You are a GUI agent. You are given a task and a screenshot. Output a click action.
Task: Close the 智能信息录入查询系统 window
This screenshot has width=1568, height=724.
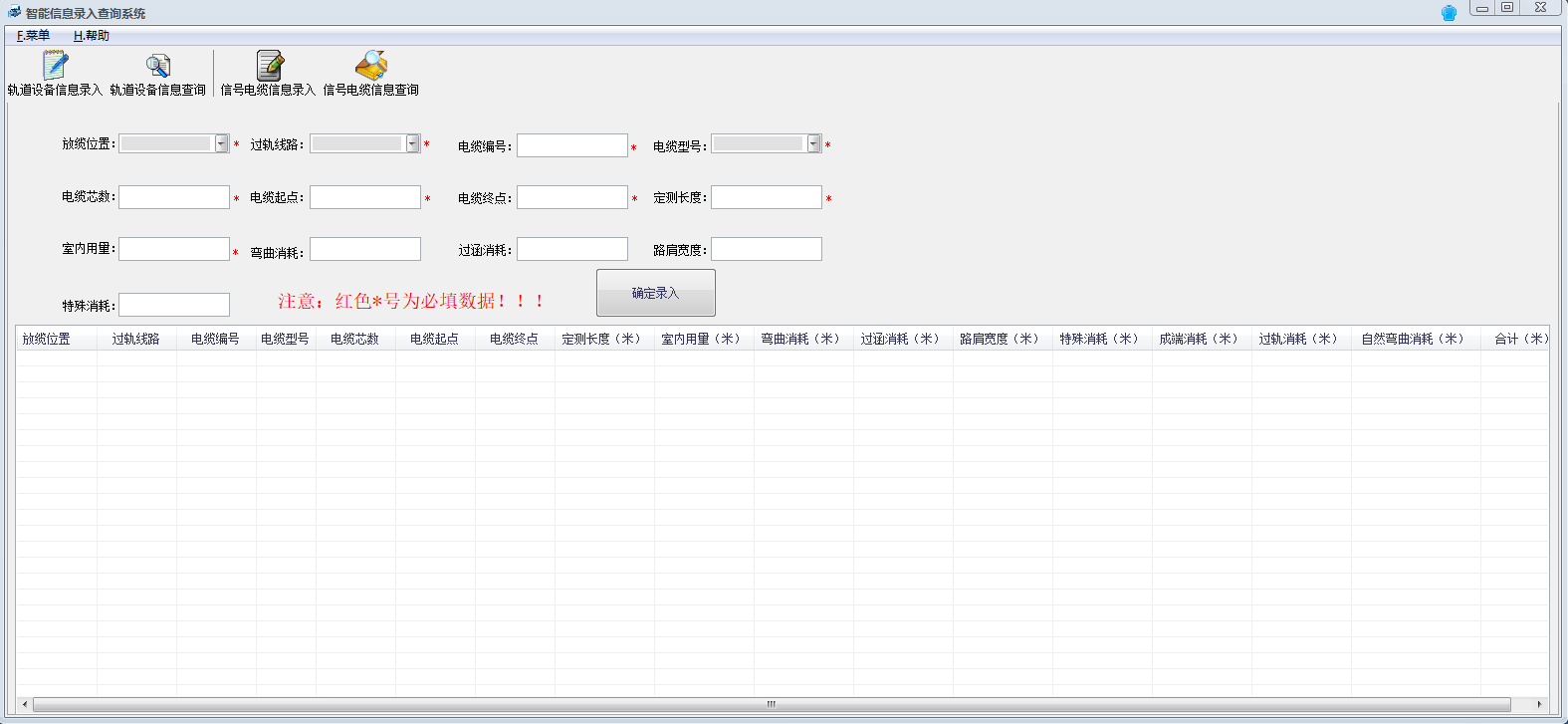[x=1541, y=8]
